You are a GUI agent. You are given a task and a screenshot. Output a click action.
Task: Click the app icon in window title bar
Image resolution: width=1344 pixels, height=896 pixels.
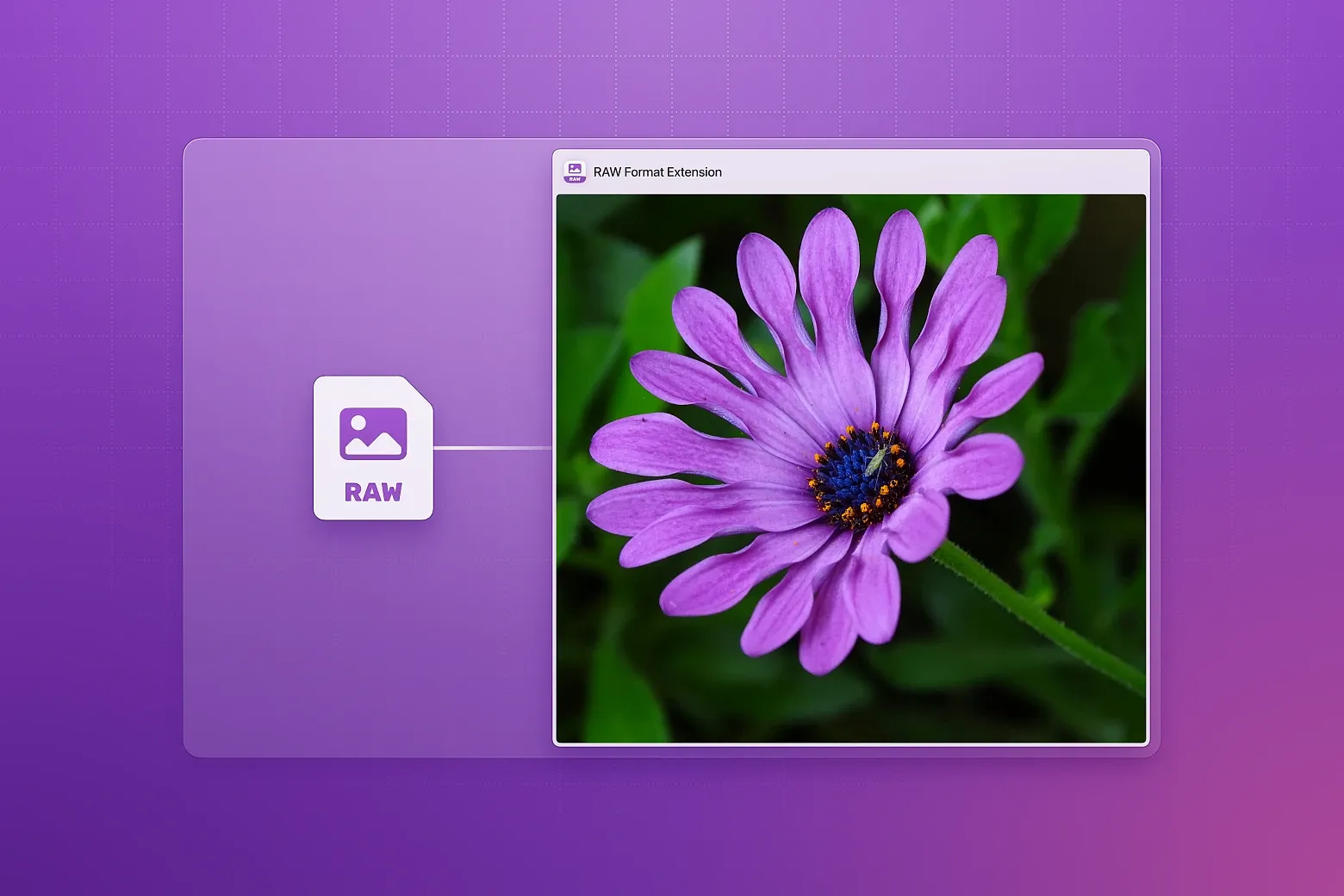point(575,171)
